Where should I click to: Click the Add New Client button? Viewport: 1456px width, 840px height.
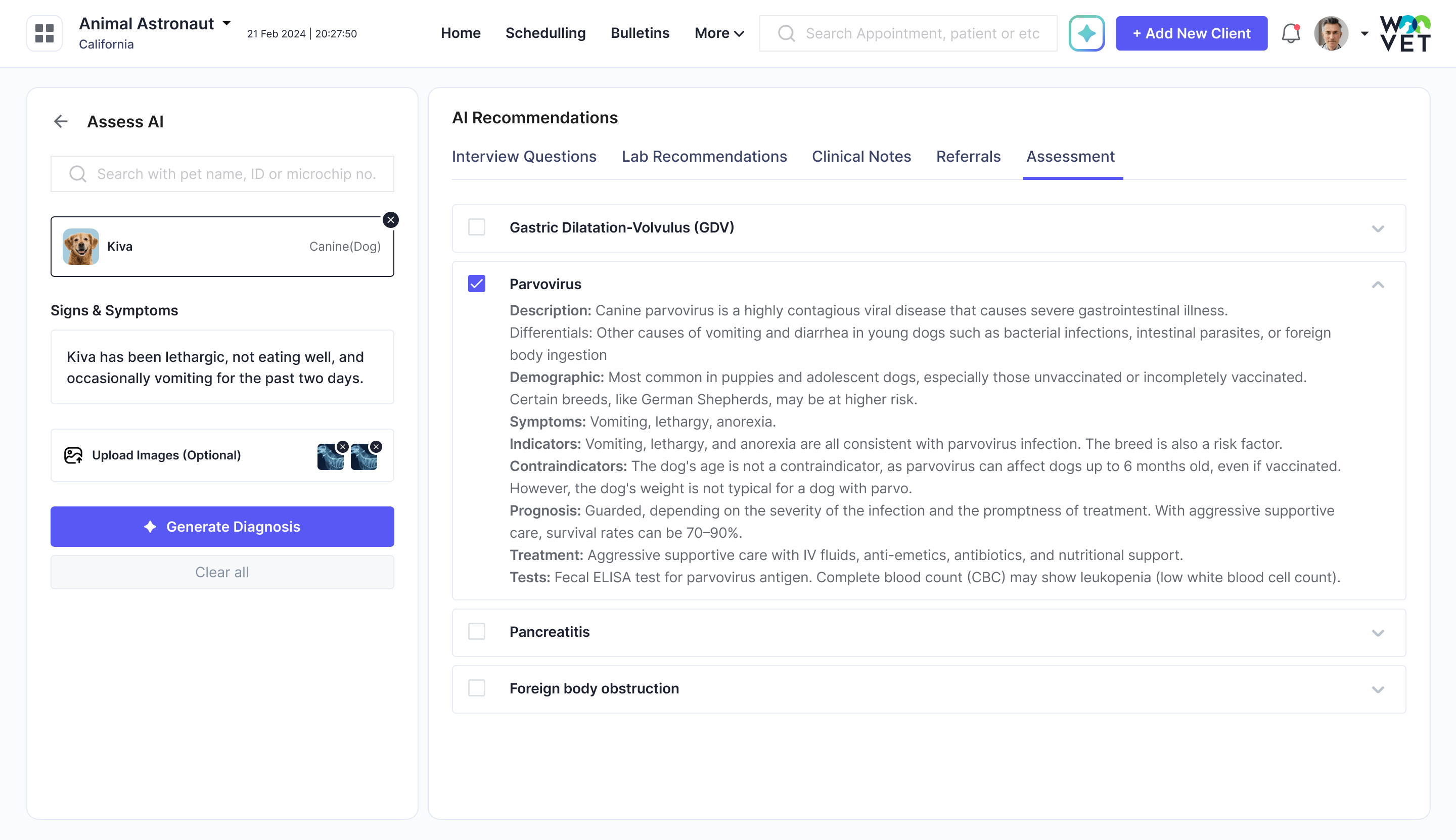pos(1191,33)
